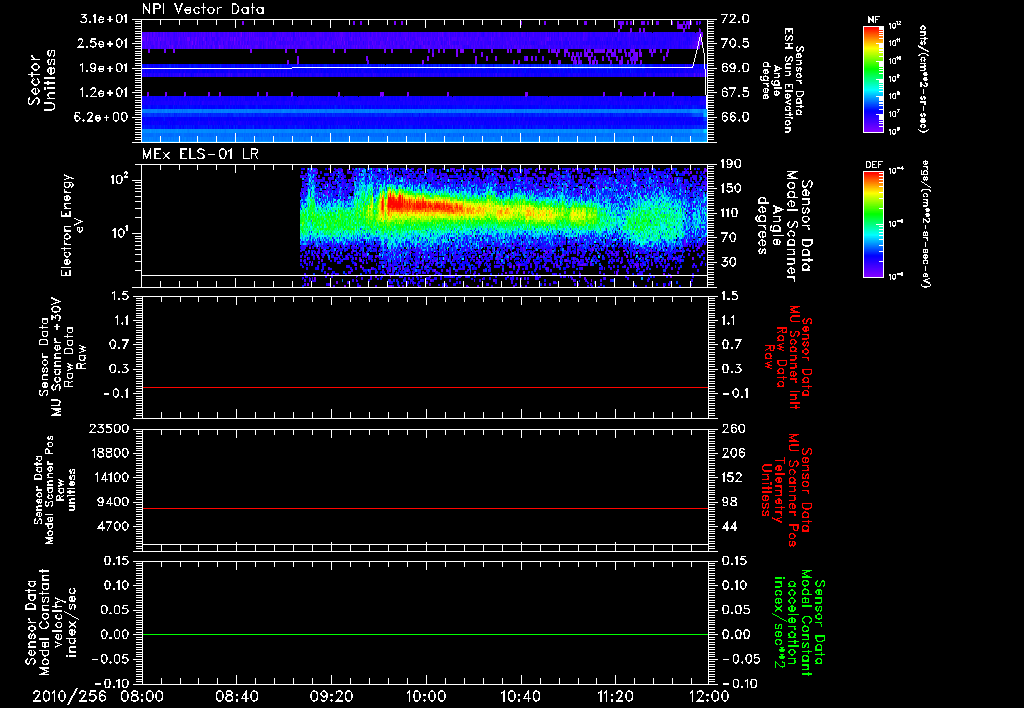Viewport: 1024px width, 708px height.
Task: Click the '190' scanner angle tick value
Action: coord(731,164)
